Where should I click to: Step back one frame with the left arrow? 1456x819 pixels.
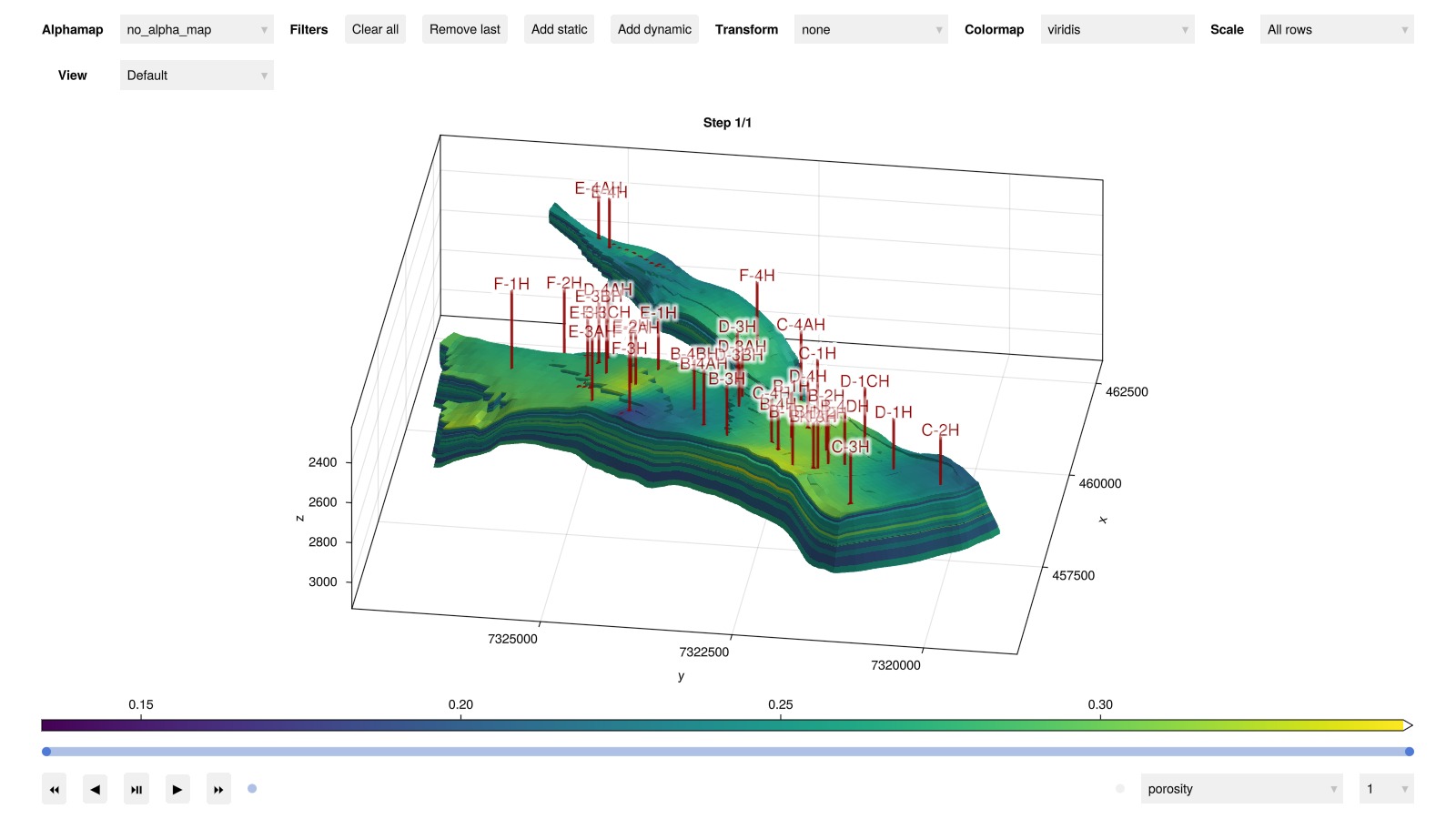96,789
